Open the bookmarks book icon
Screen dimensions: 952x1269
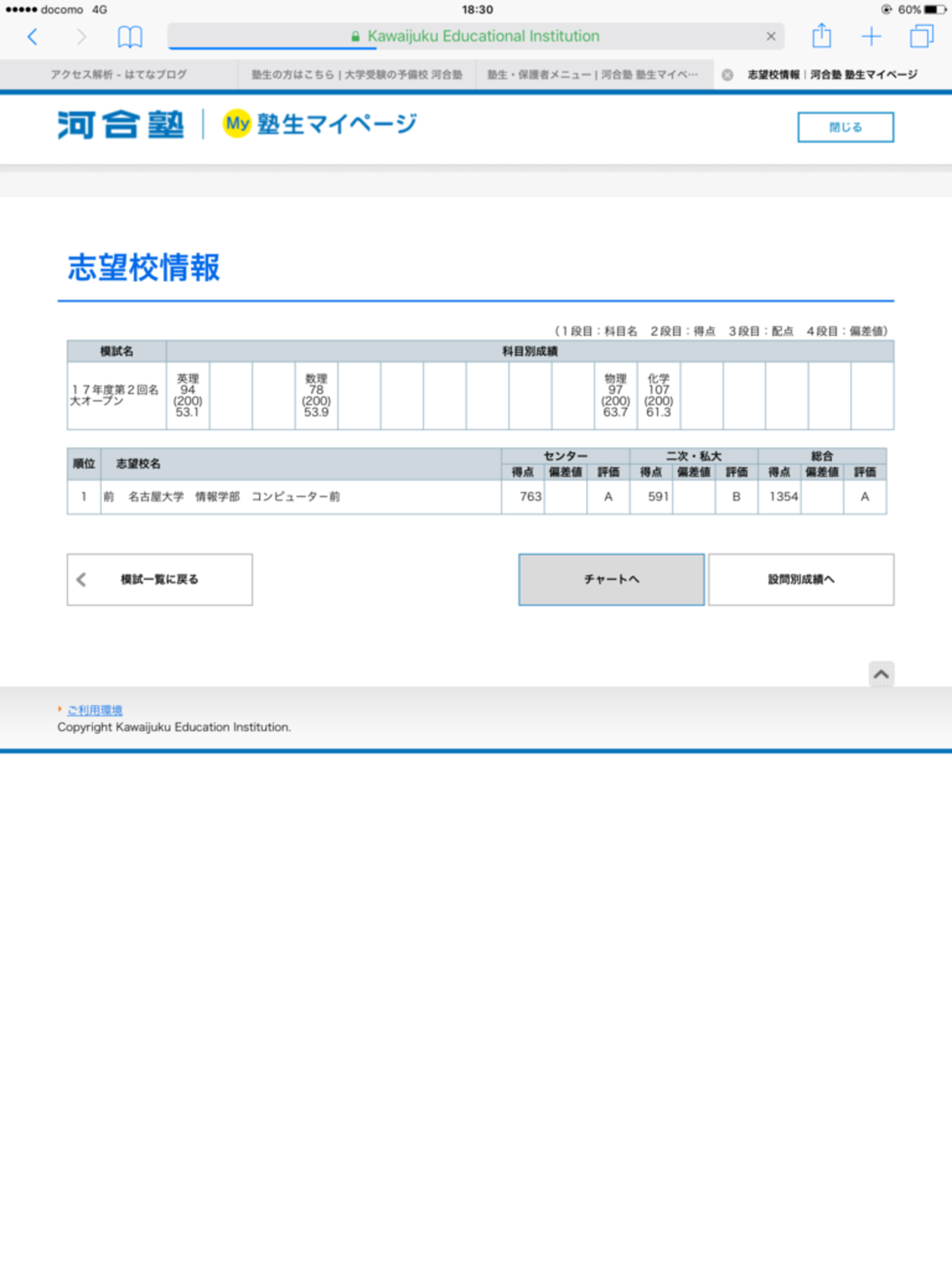pos(130,37)
